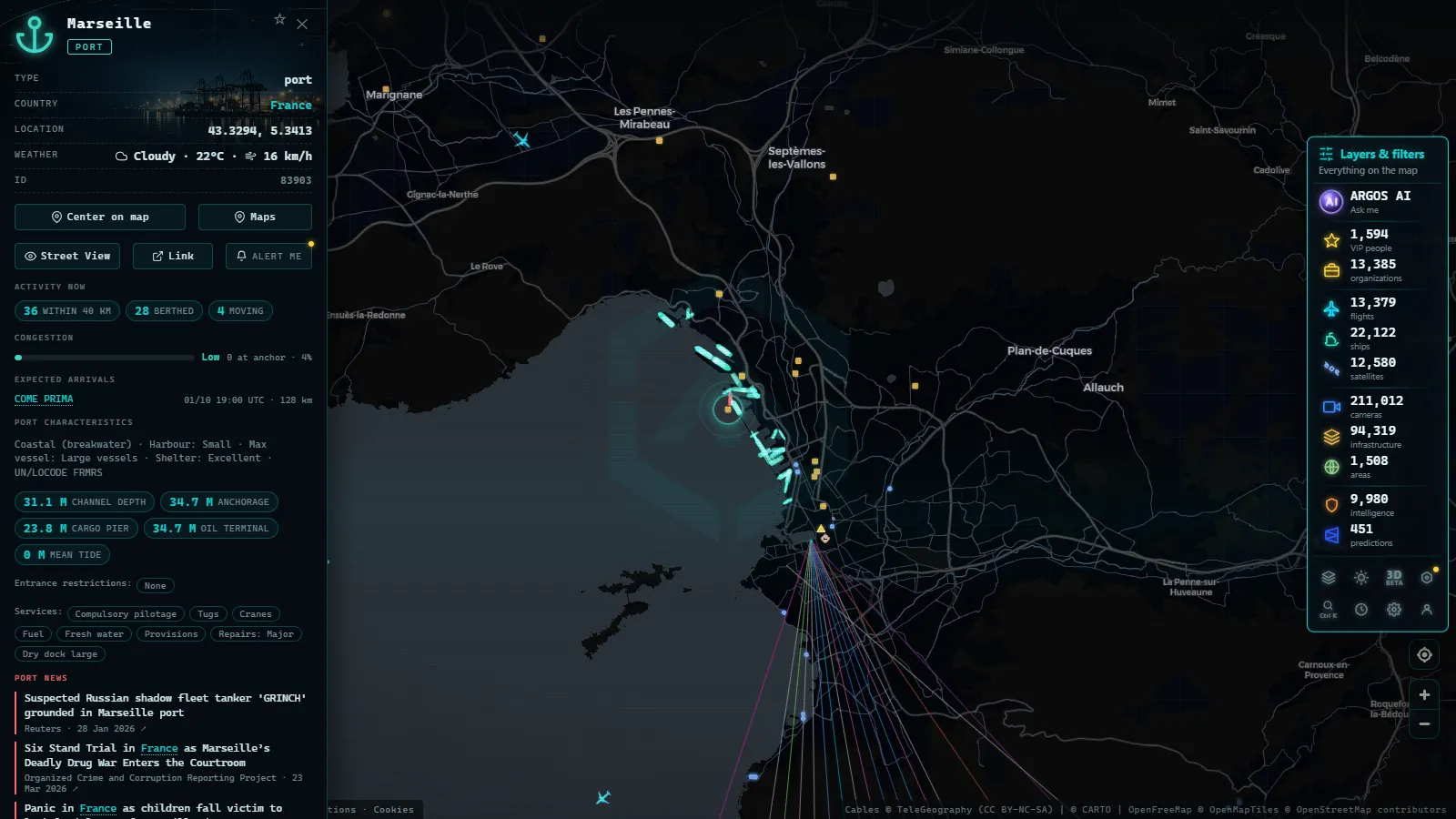Toggle the infrastructure layer

1377,437
